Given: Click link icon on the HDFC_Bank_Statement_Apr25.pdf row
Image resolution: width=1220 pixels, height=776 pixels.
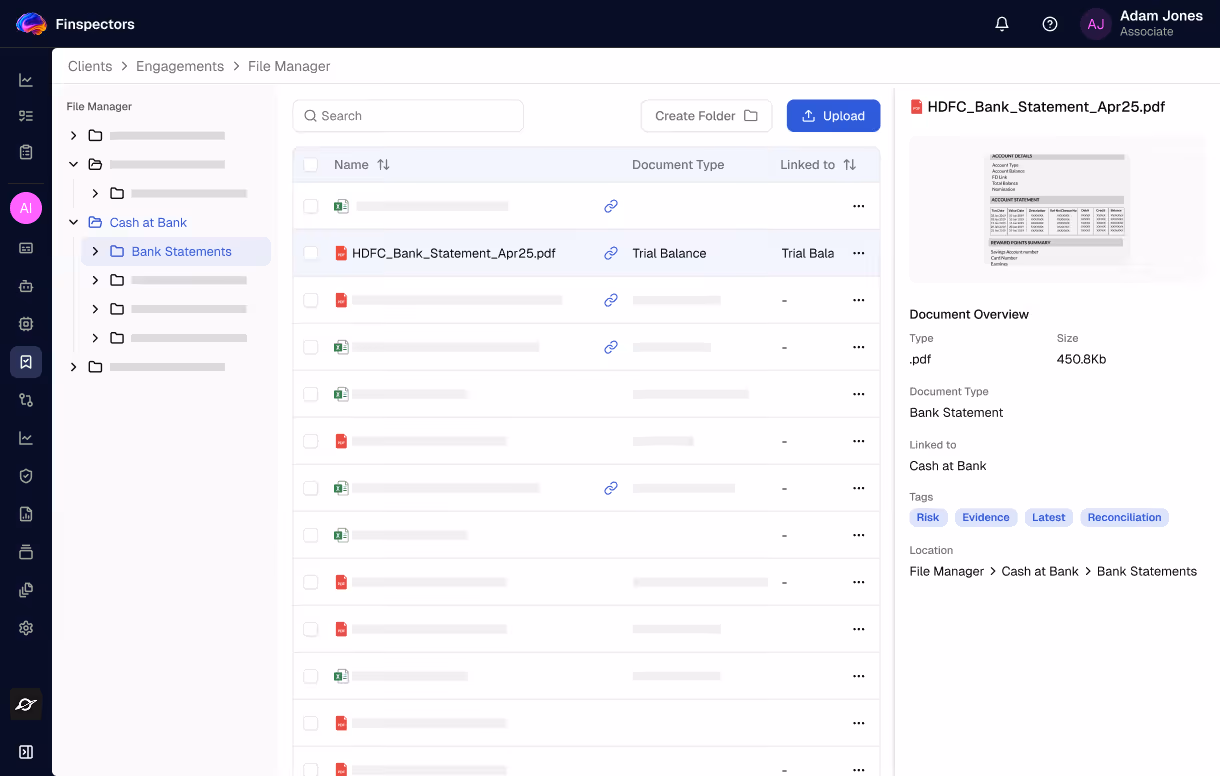Looking at the screenshot, I should coord(611,253).
